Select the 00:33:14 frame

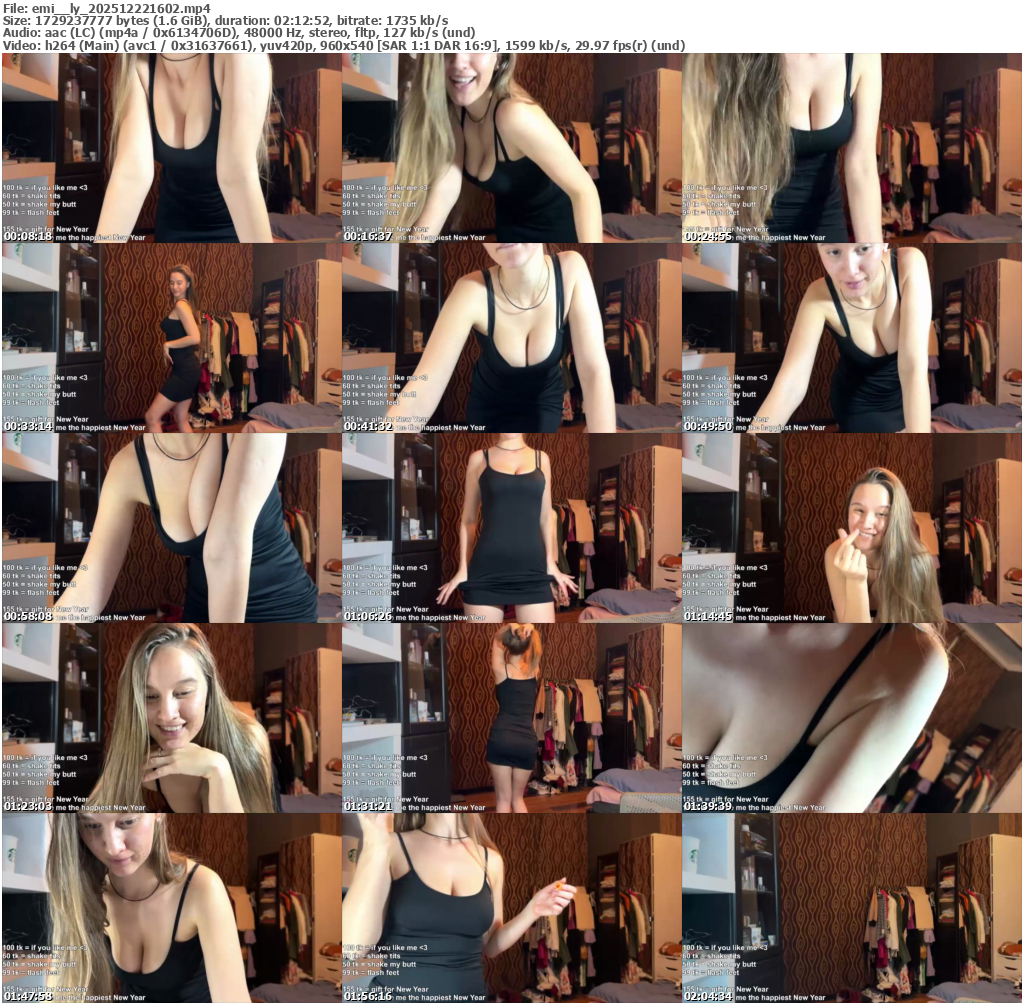point(171,338)
